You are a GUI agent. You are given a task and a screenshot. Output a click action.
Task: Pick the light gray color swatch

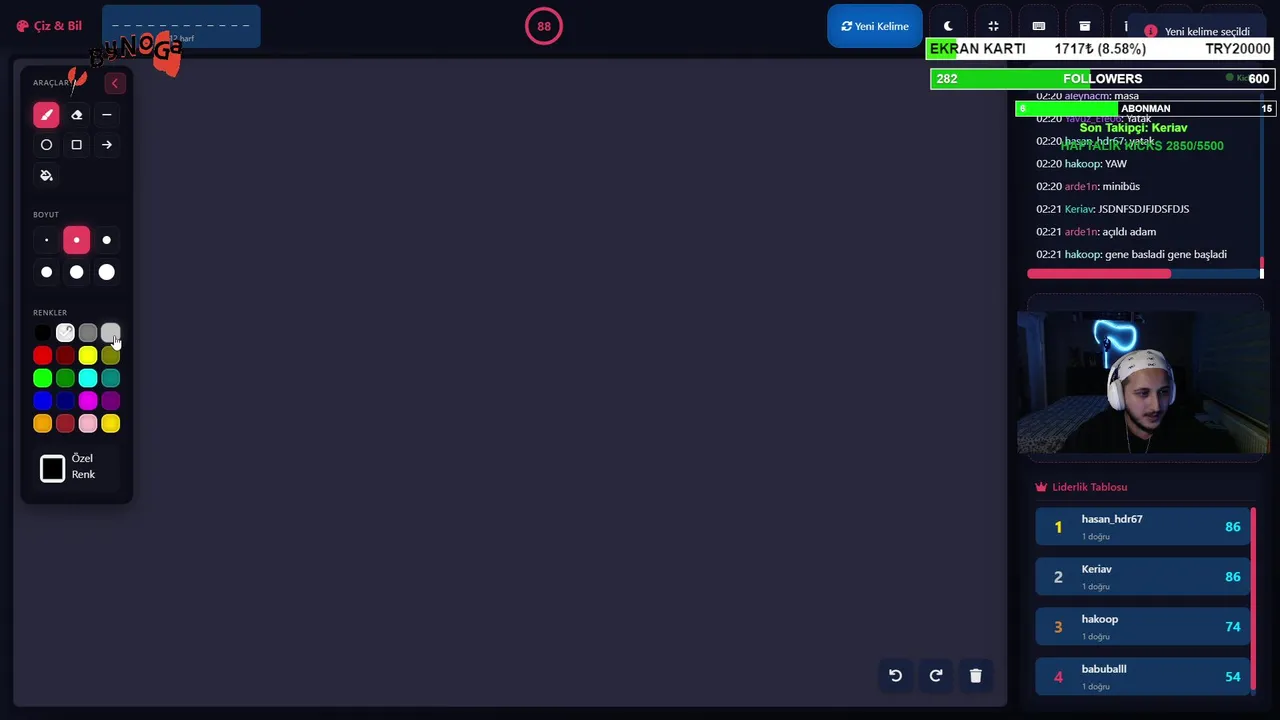coord(110,333)
